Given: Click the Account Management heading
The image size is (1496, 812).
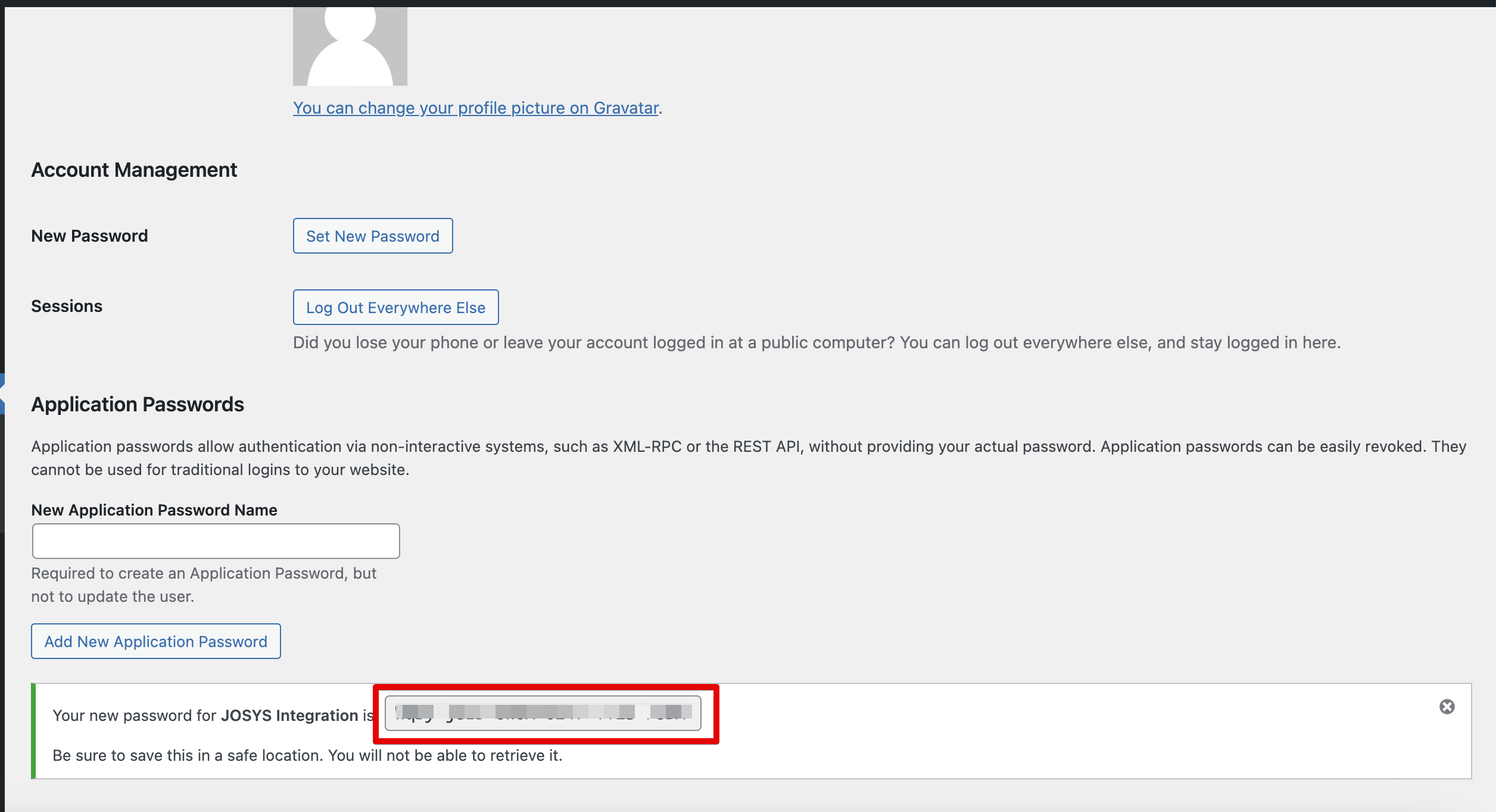Looking at the screenshot, I should pos(134,170).
